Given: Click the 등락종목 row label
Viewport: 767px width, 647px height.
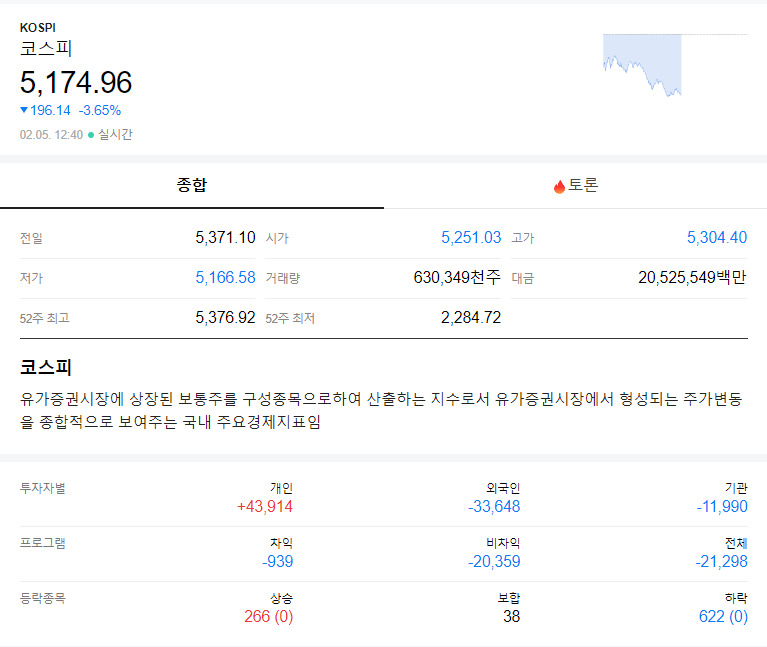Looking at the screenshot, I should pyautogui.click(x=43, y=598).
